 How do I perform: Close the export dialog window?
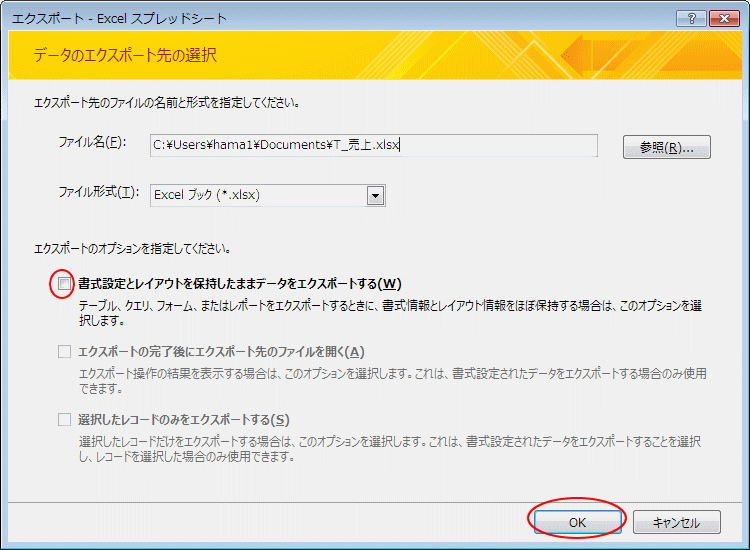(x=724, y=18)
